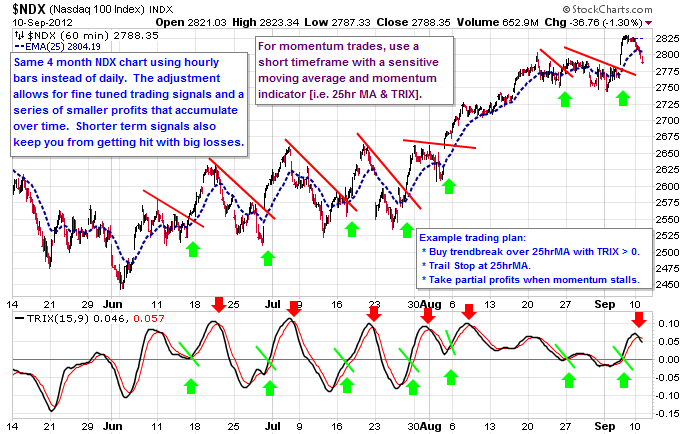Click the 2825 price axis label

[667, 39]
